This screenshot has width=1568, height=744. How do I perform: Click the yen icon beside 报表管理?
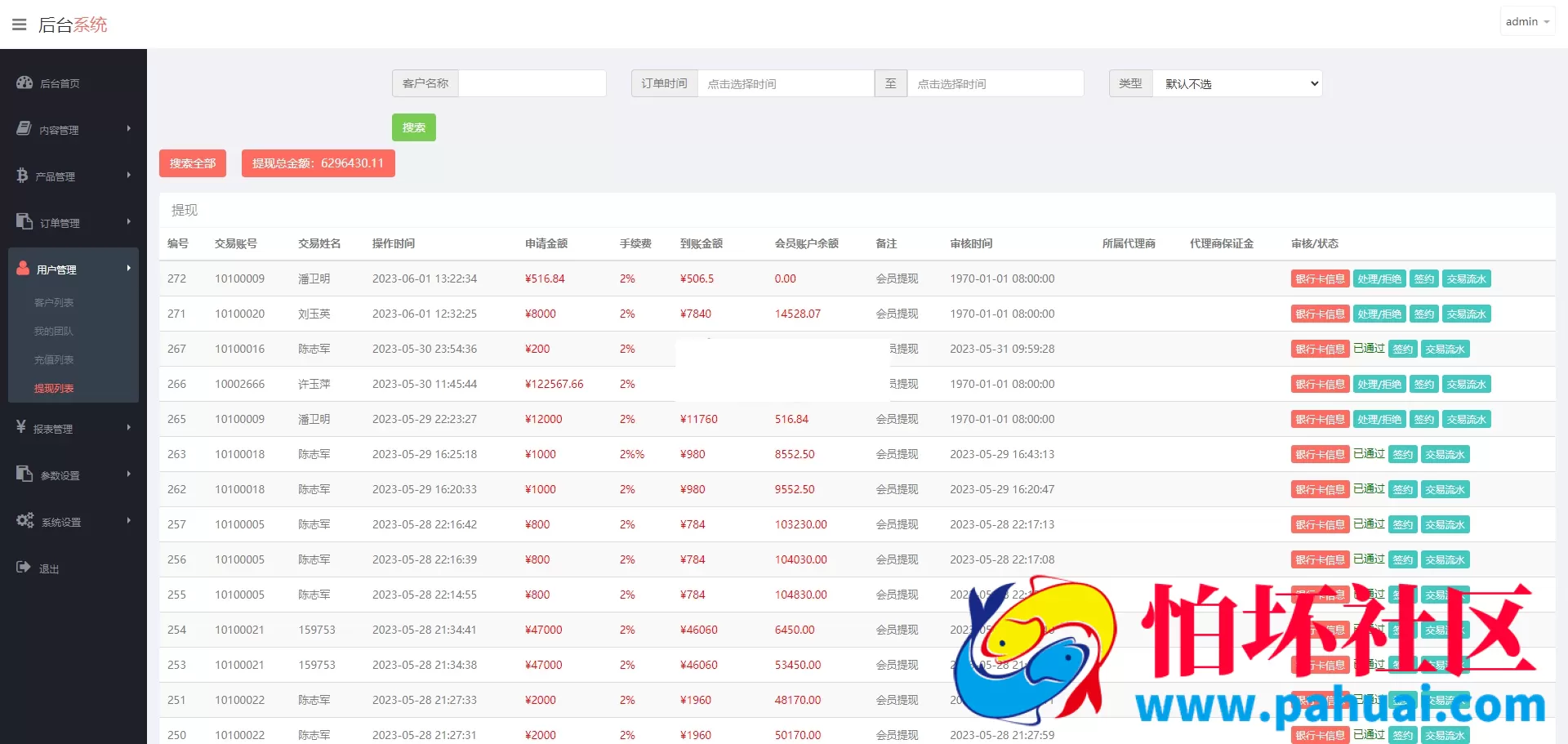[x=21, y=427]
